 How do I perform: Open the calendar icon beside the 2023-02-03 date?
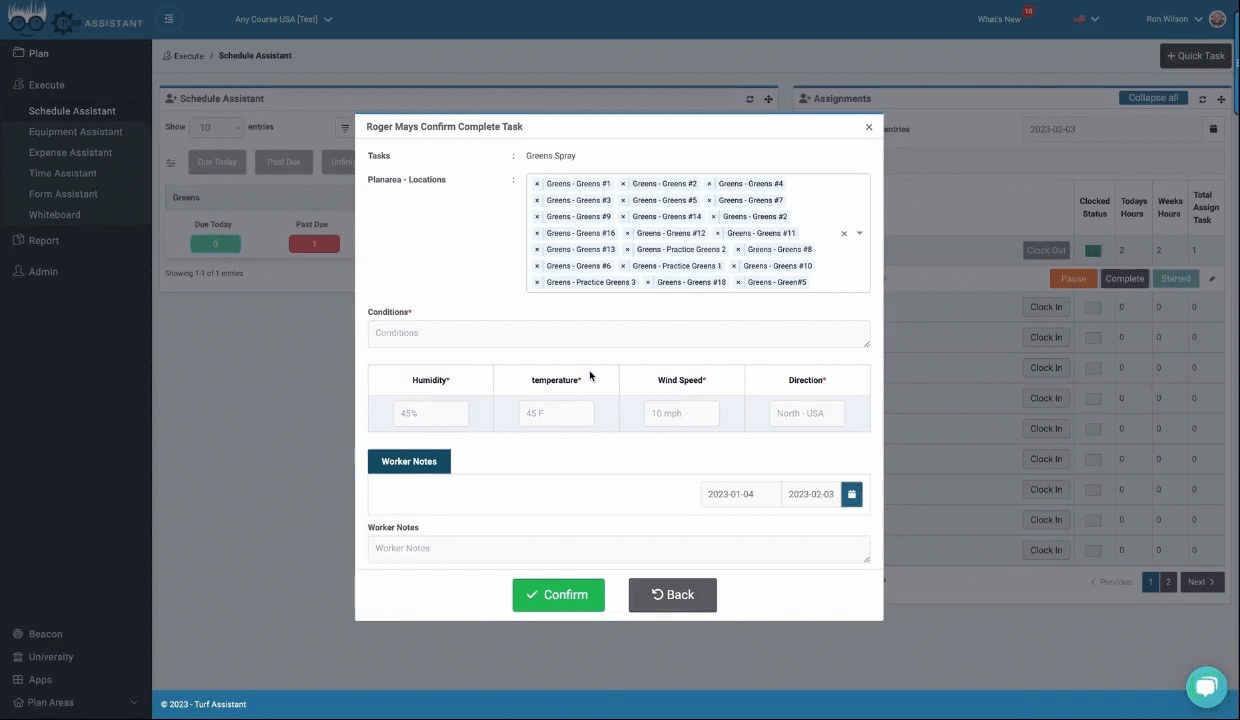pos(1213,128)
